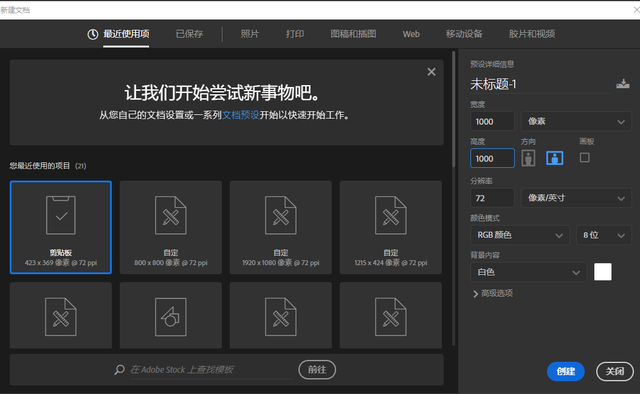The image size is (640, 394).
Task: Choose the 自定 1920 x 1080 preset
Action: click(281, 227)
